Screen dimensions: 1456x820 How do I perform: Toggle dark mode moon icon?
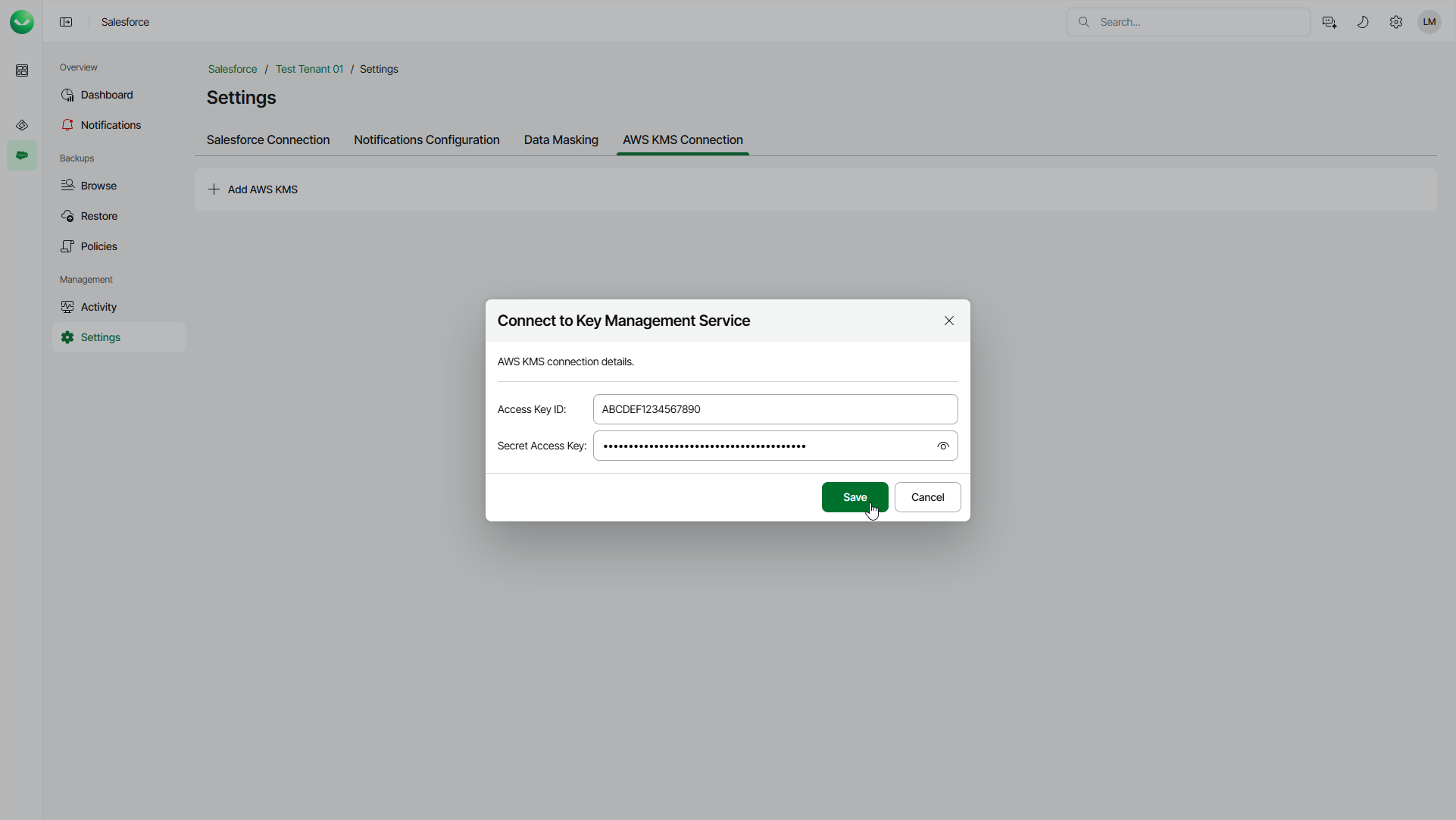click(1362, 22)
